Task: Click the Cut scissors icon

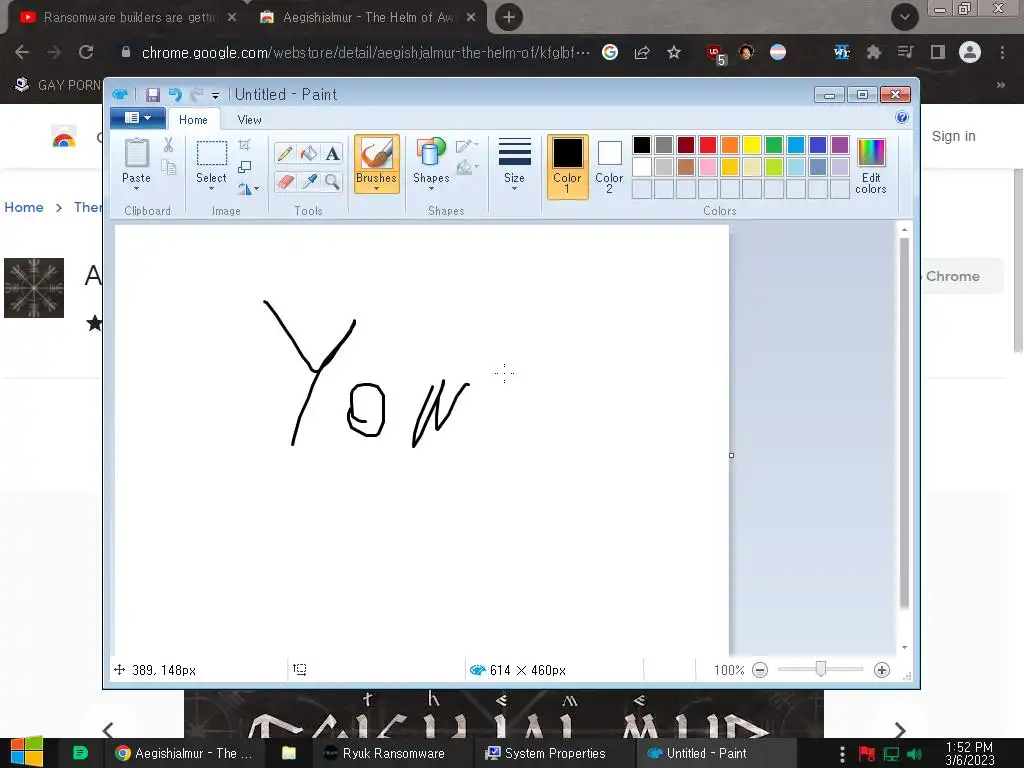Action: click(x=168, y=144)
